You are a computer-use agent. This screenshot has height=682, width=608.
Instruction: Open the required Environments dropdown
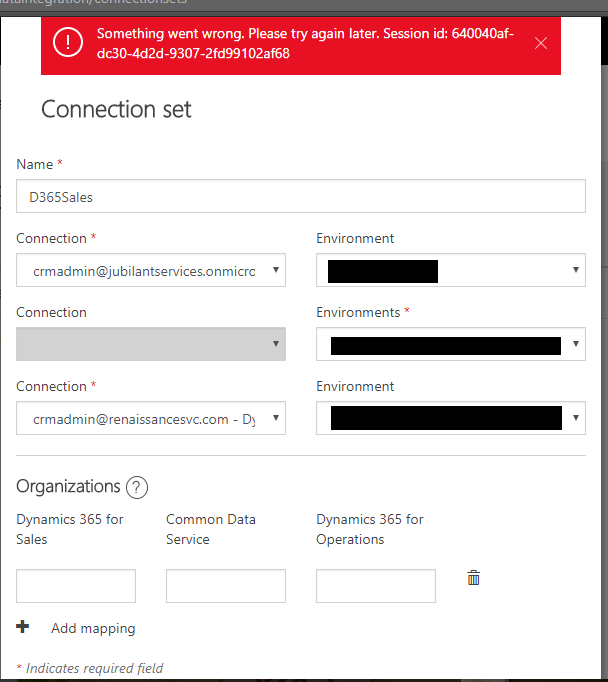click(451, 344)
